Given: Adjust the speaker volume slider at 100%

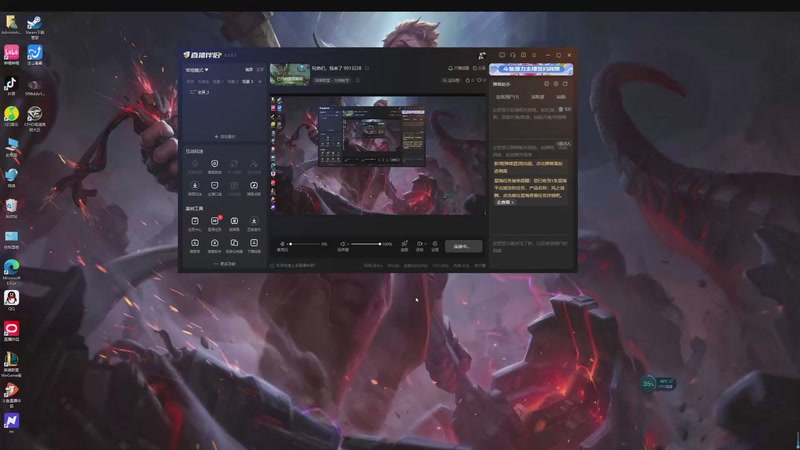Looking at the screenshot, I should click(365, 244).
